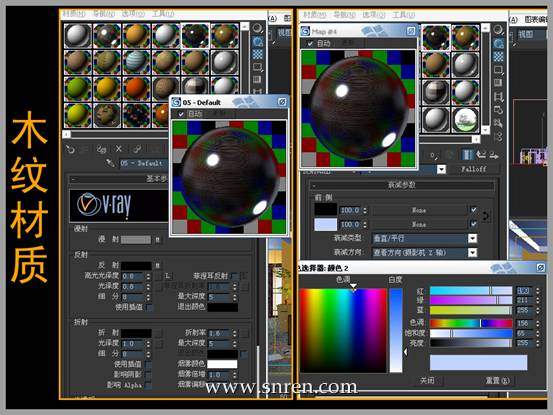Uncheck second None map enable checkbox
553x415 pixels.
click(474, 224)
